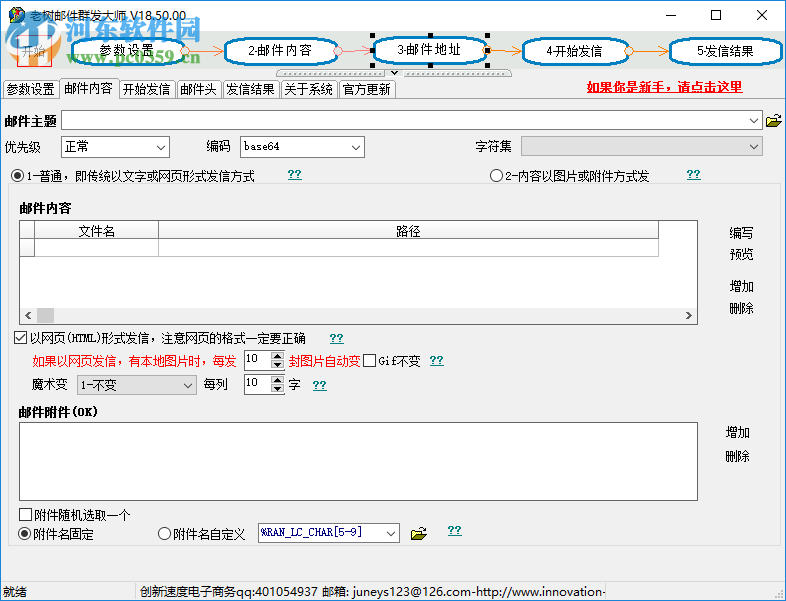Click the 每列 value field showing 10
This screenshot has width=786, height=601.
pos(258,384)
